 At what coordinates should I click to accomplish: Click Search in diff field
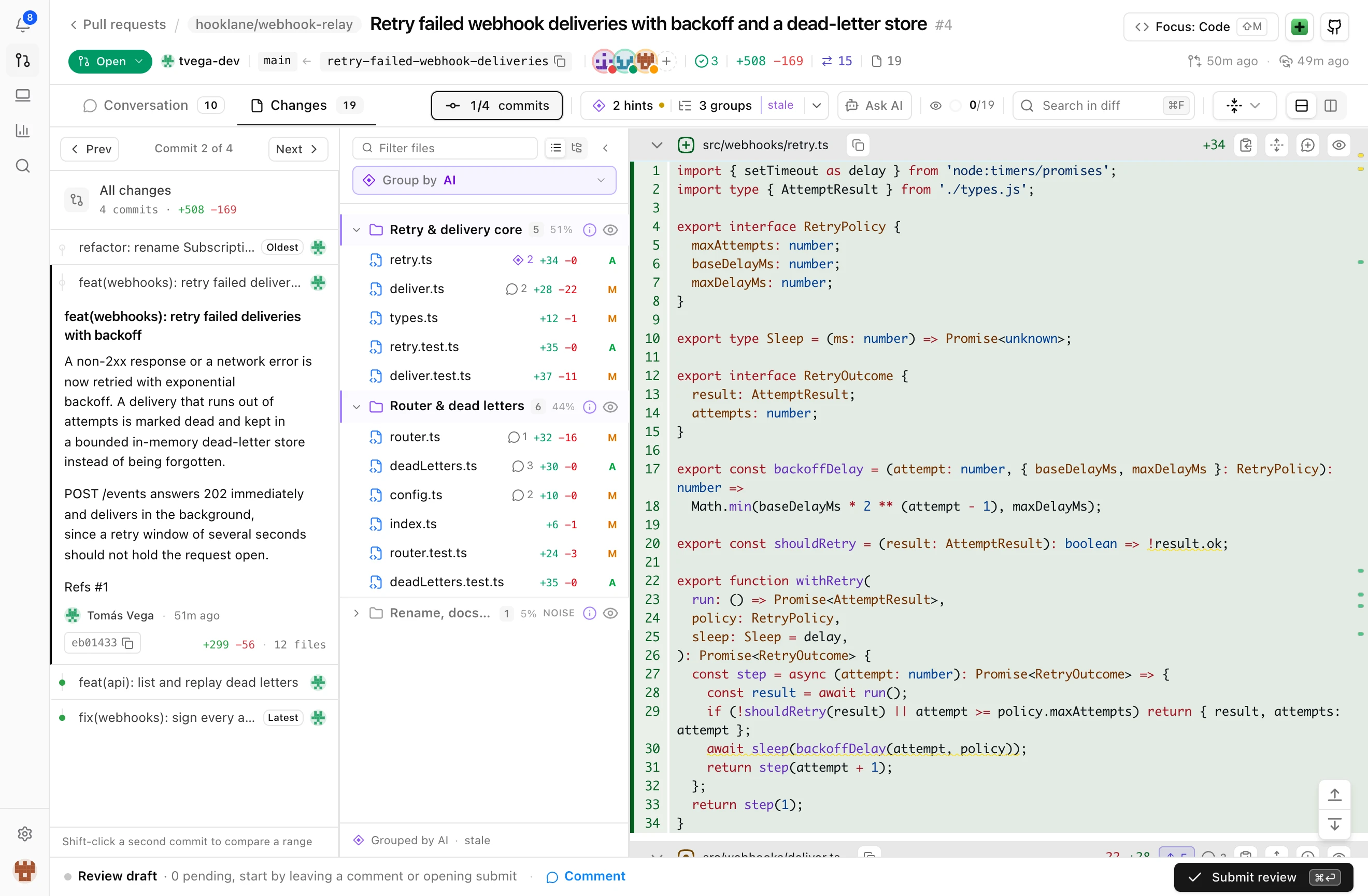[x=1103, y=106]
